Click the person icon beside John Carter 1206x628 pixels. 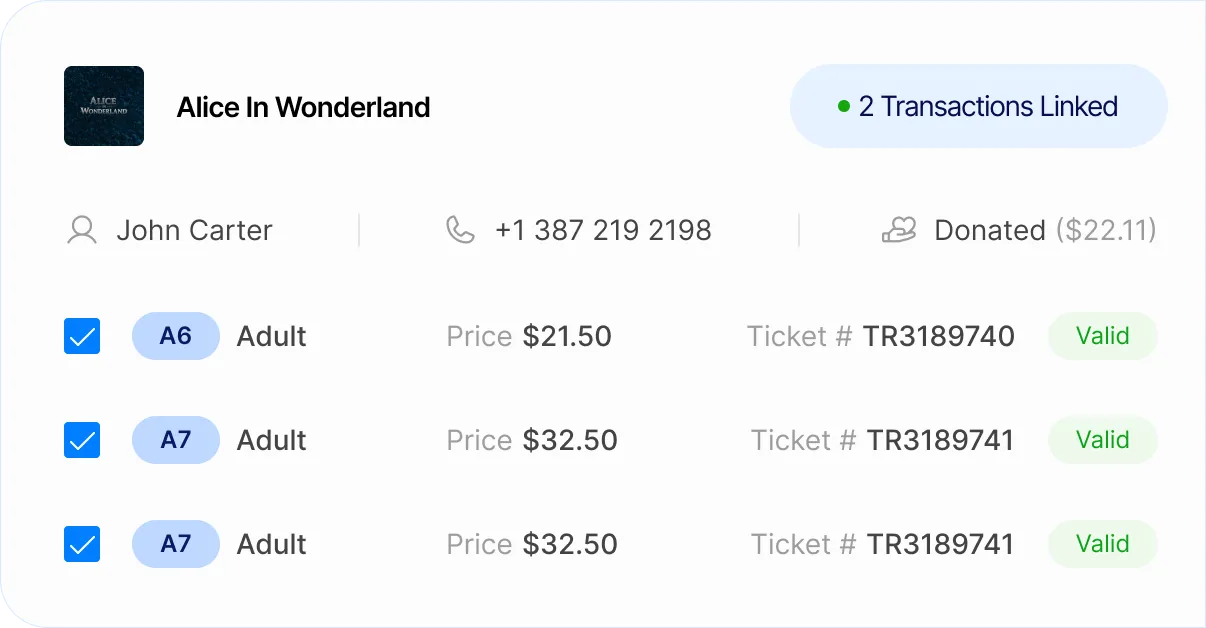[x=81, y=231]
